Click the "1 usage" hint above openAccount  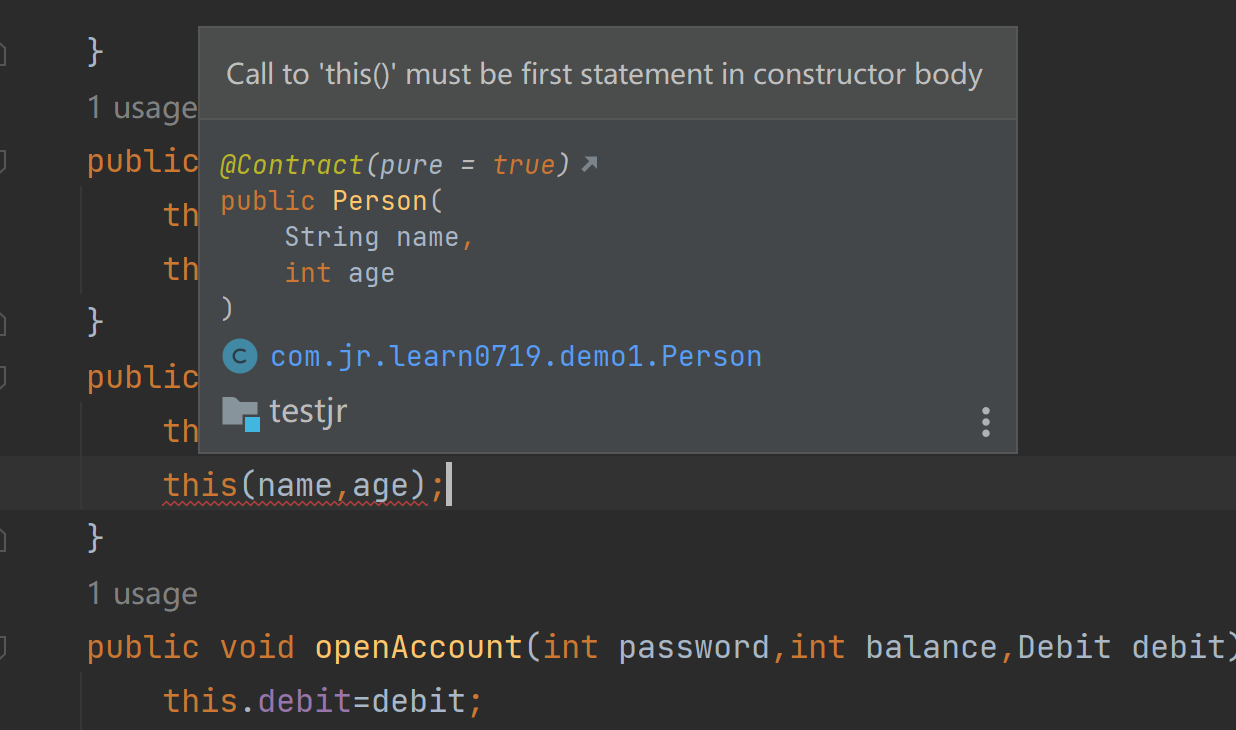[x=141, y=594]
